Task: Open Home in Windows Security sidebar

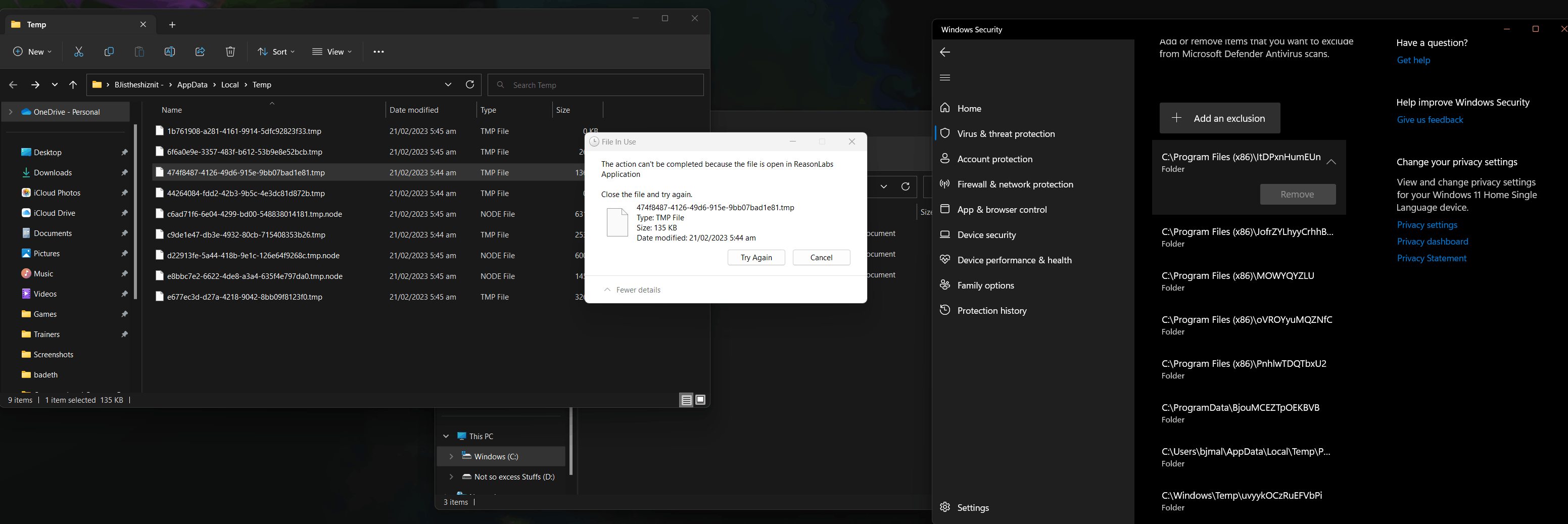Action: tap(969, 108)
